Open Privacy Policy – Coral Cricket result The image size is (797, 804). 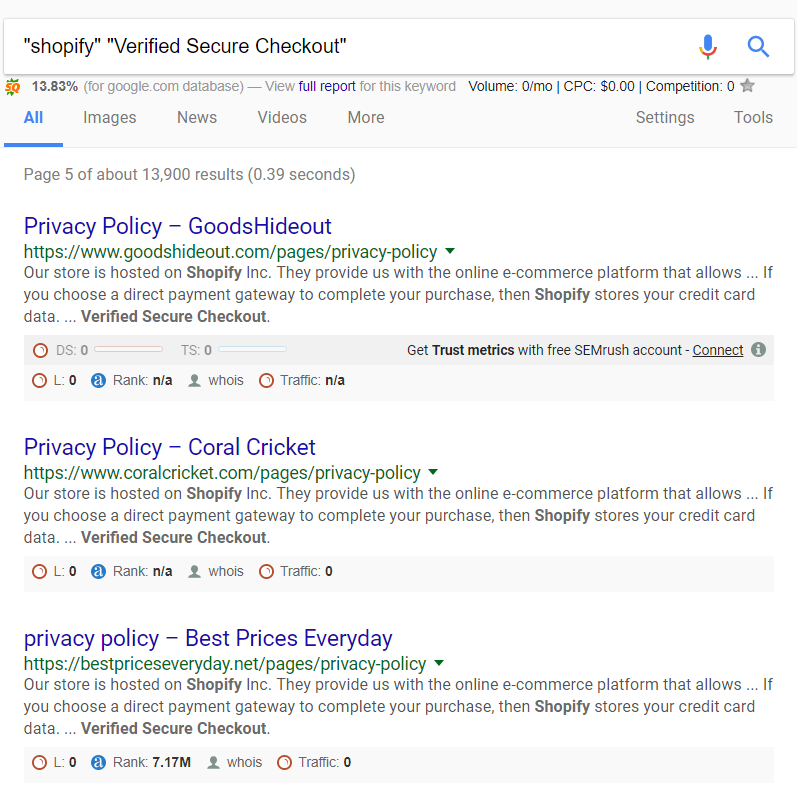coord(170,447)
